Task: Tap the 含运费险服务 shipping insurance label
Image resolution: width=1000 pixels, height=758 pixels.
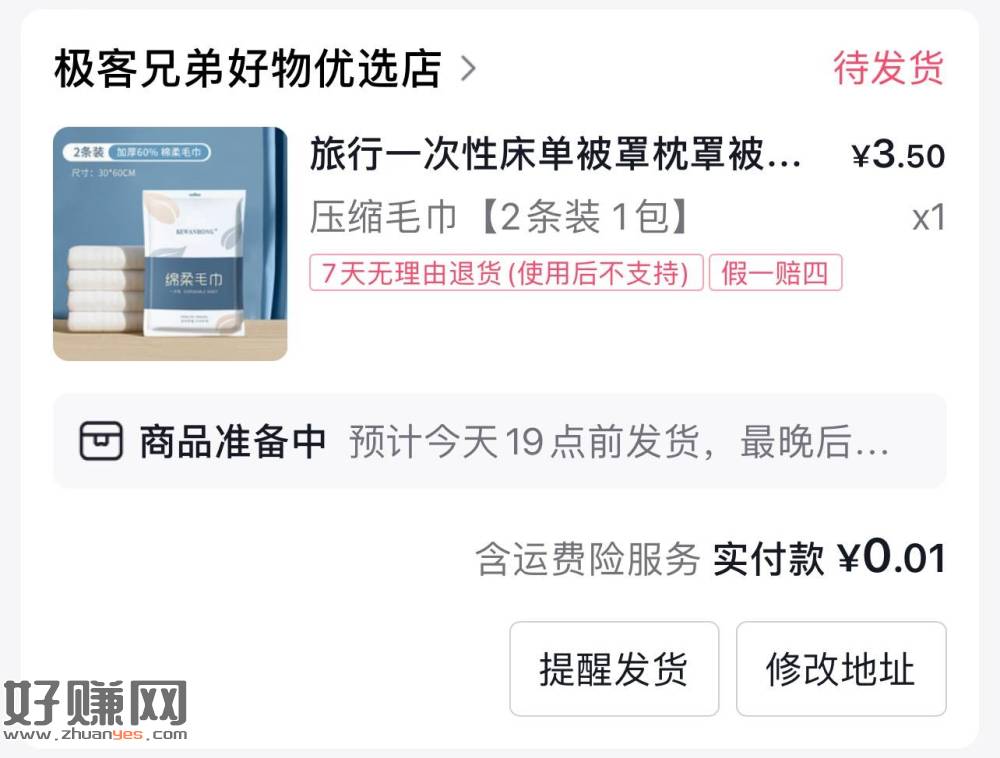Action: (x=587, y=560)
